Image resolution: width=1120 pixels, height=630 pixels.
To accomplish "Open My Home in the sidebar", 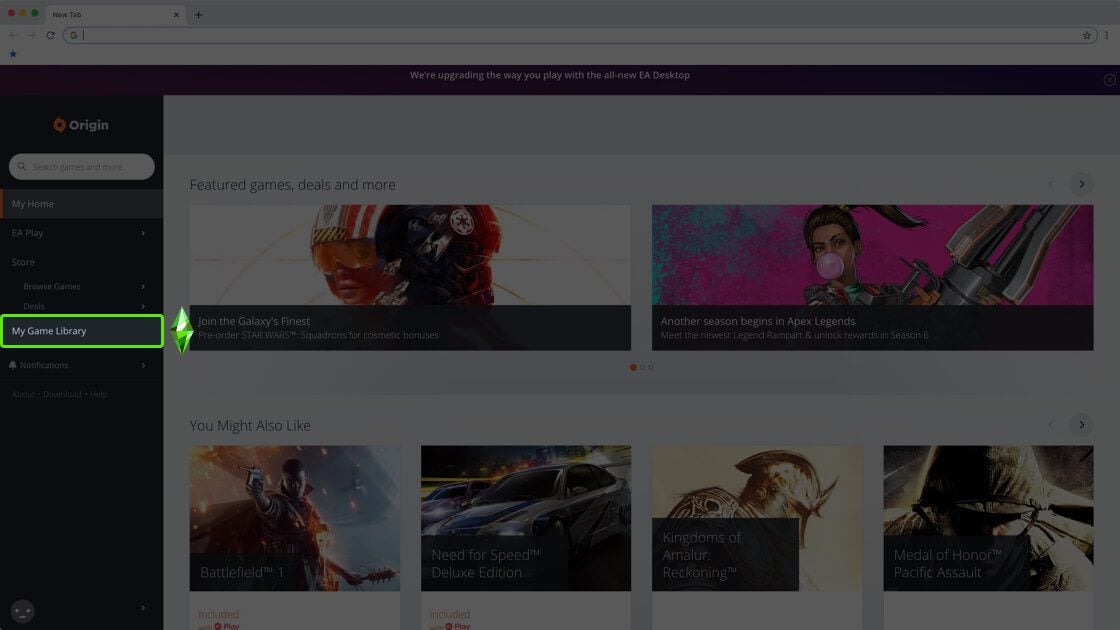I will (x=82, y=204).
